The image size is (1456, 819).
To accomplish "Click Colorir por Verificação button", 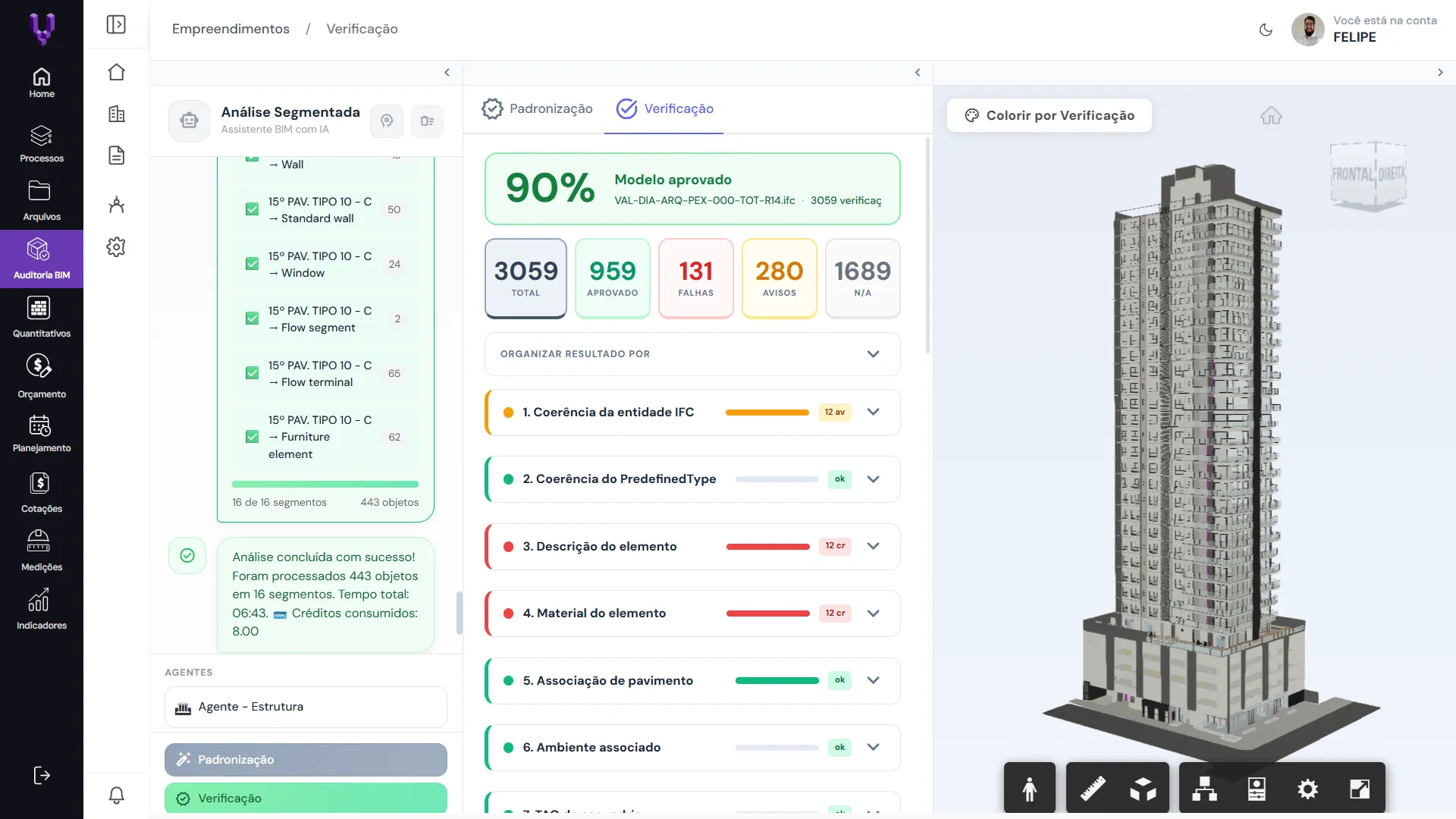I will tap(1050, 115).
